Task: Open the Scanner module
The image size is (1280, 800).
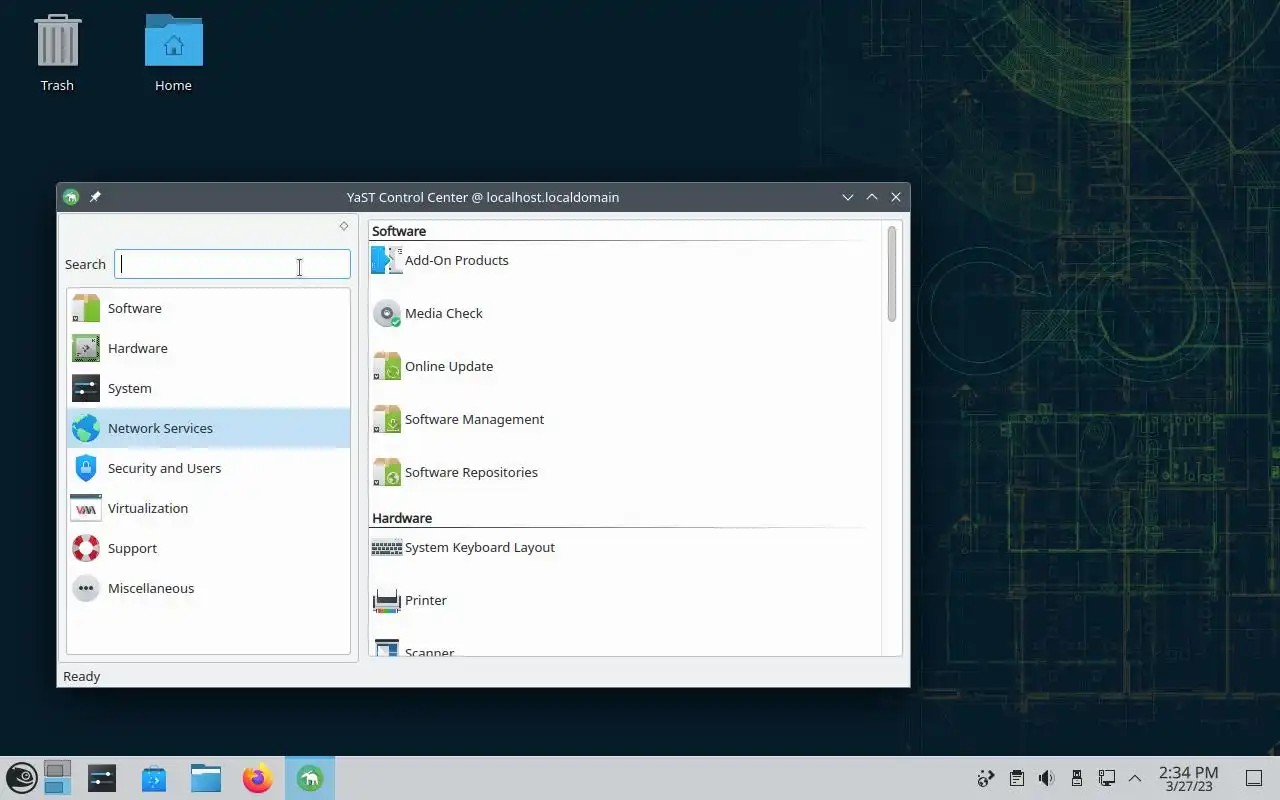Action: (413, 650)
